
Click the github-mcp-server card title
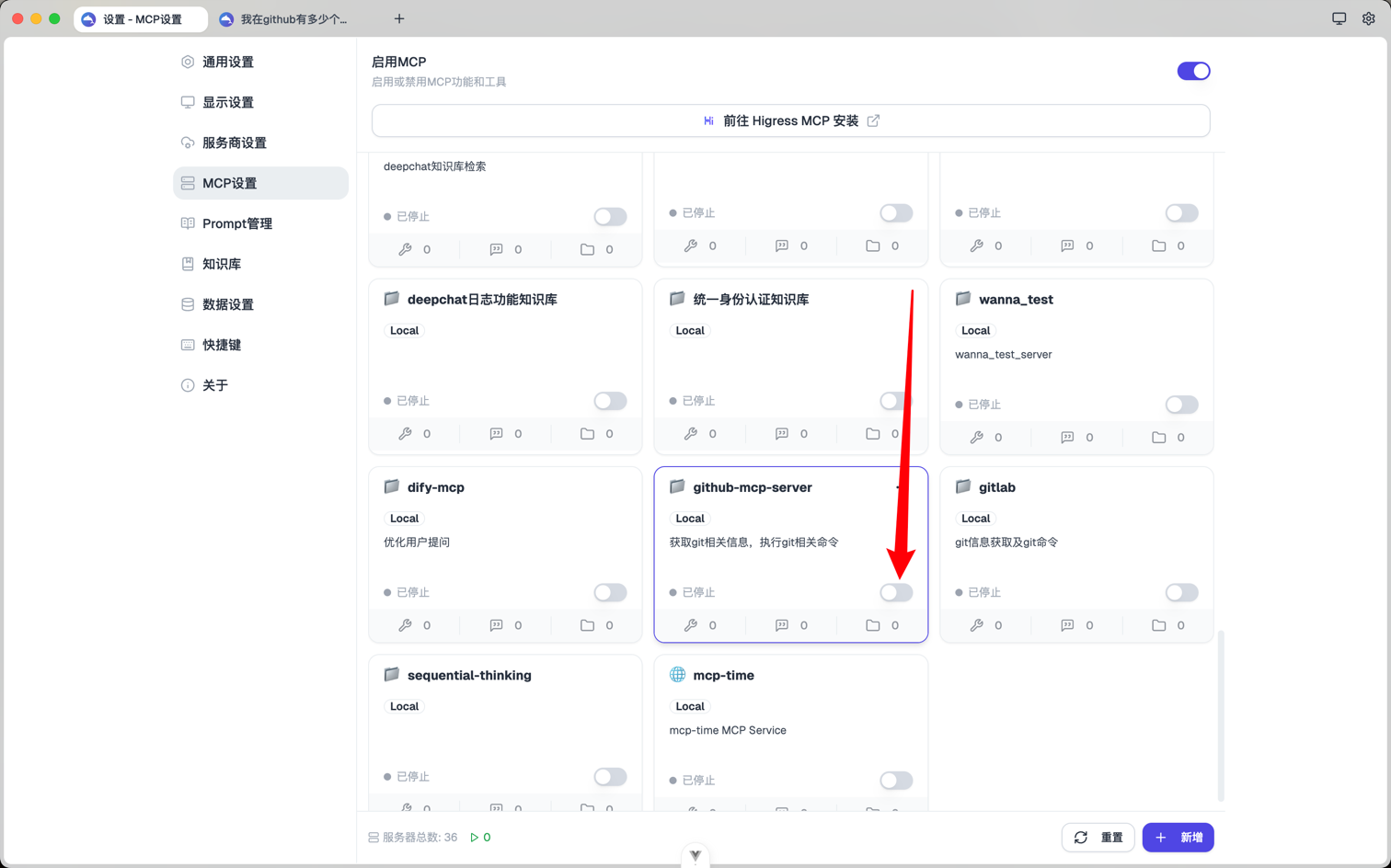click(753, 487)
